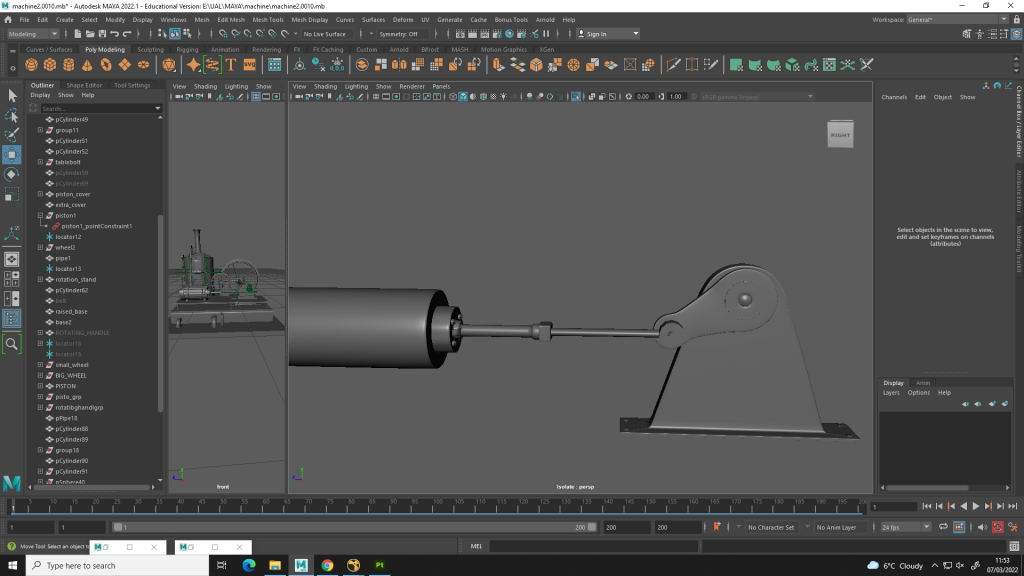The height and width of the screenshot is (576, 1024).
Task: Expand the group11 node in Outliner
Action: (x=40, y=130)
